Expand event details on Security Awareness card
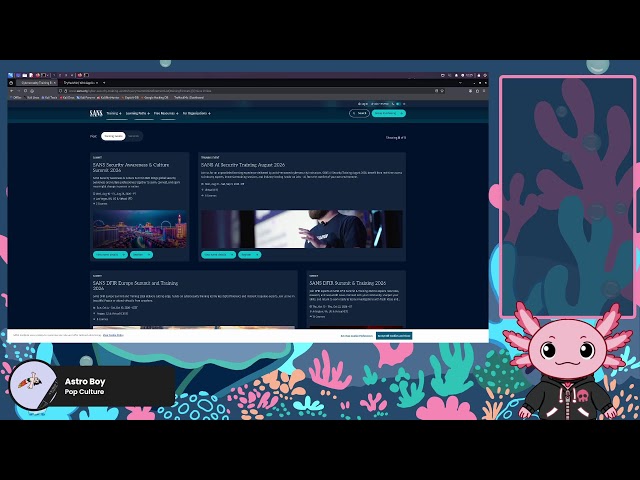 click(110, 255)
